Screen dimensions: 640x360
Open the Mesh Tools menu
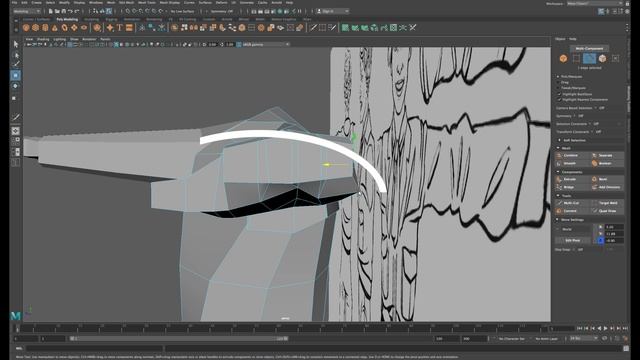tap(147, 2)
